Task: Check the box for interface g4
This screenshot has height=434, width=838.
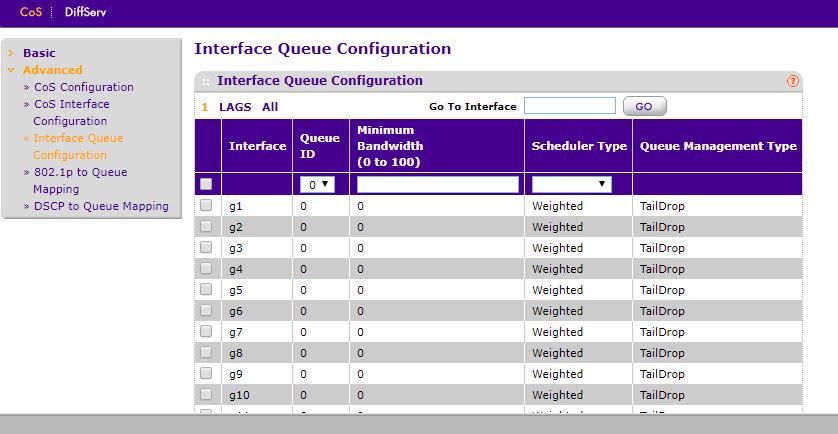Action: click(x=206, y=268)
